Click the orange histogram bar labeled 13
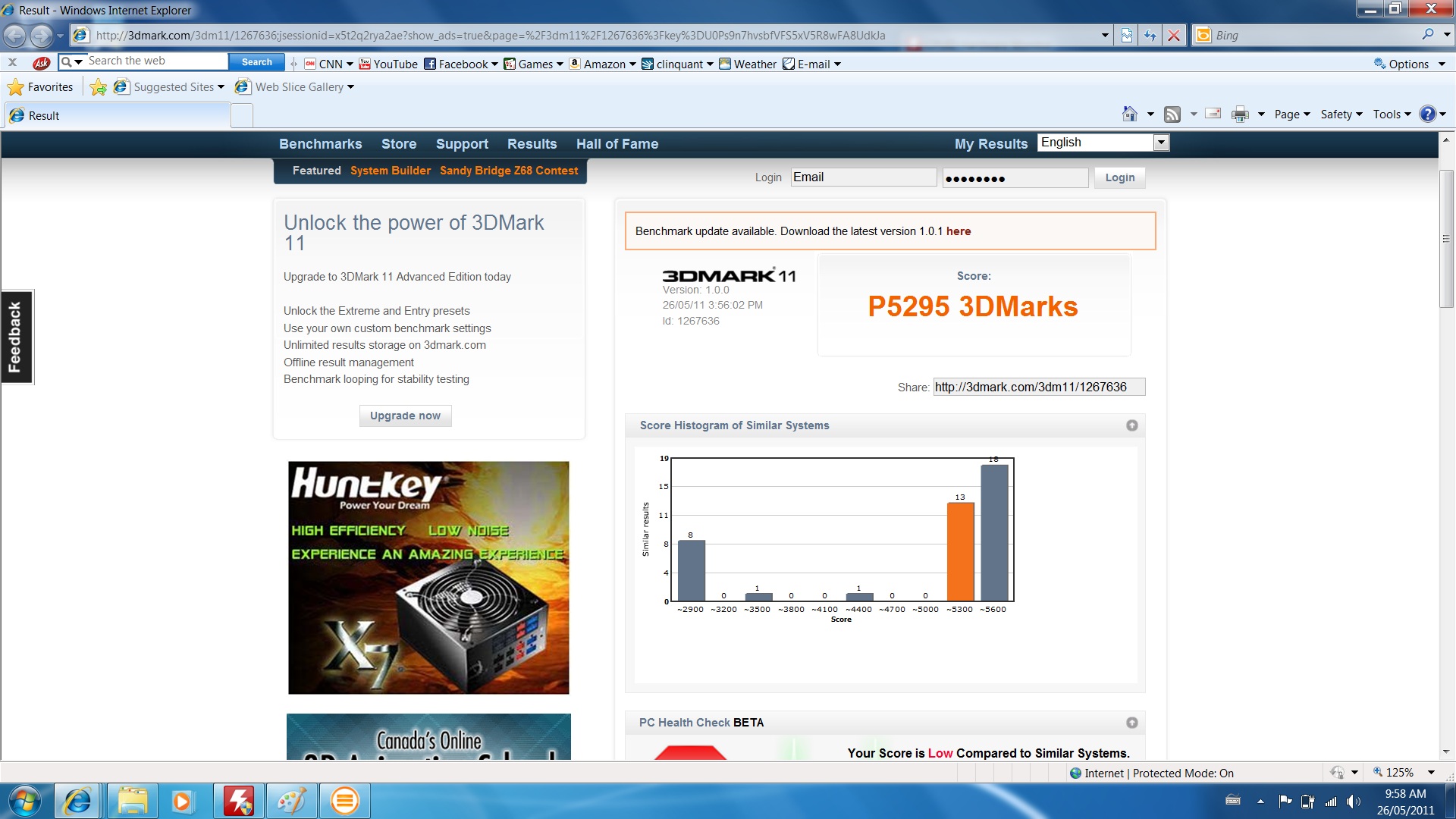The image size is (1456, 819). 960,551
